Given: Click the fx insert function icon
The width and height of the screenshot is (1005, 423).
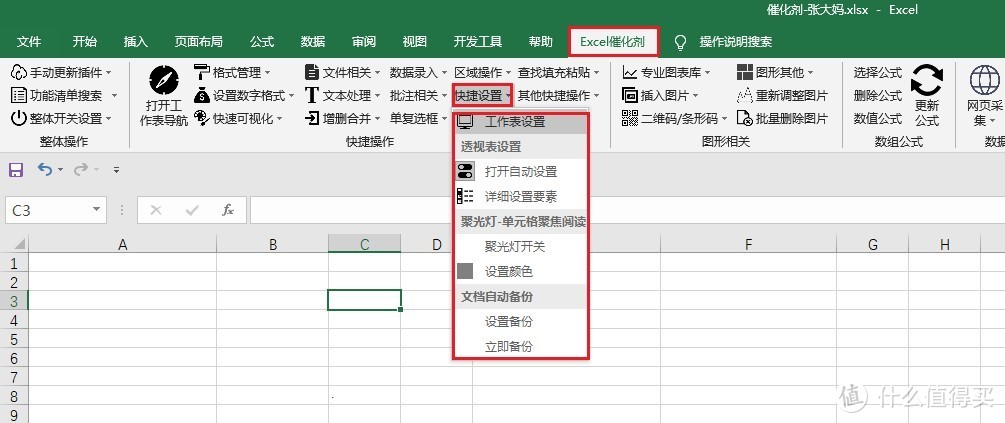Looking at the screenshot, I should (x=228, y=210).
